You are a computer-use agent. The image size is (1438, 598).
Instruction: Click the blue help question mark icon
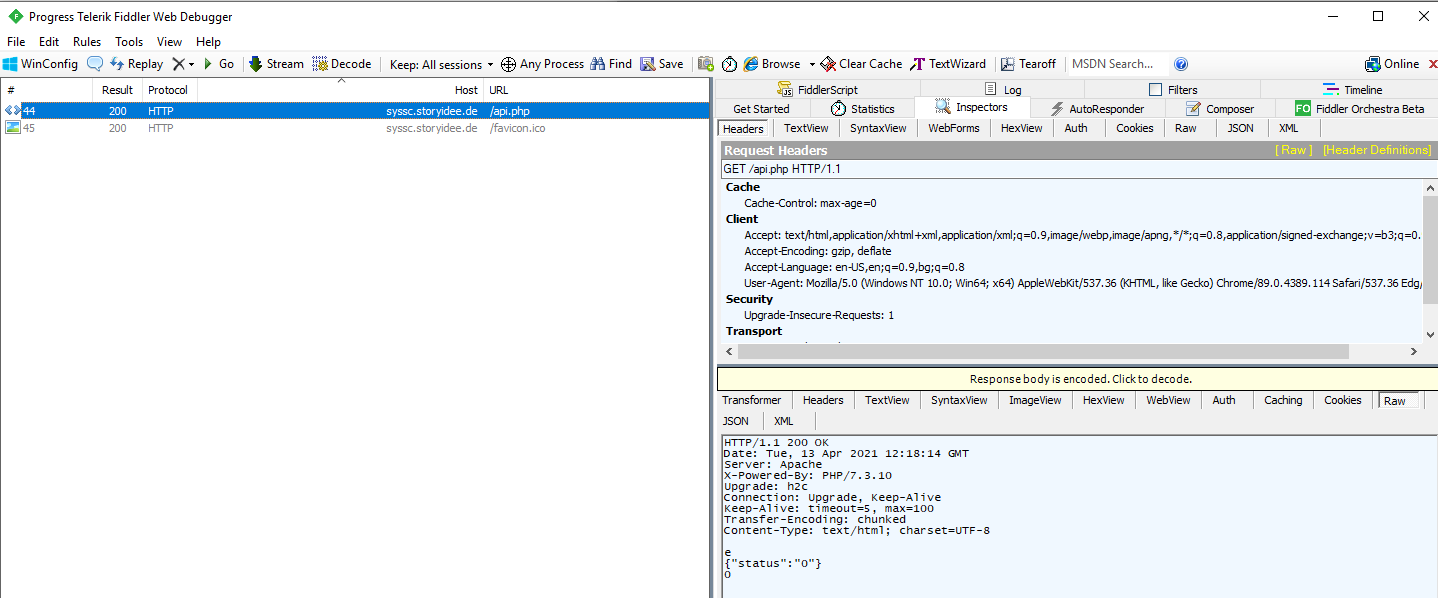1181,64
